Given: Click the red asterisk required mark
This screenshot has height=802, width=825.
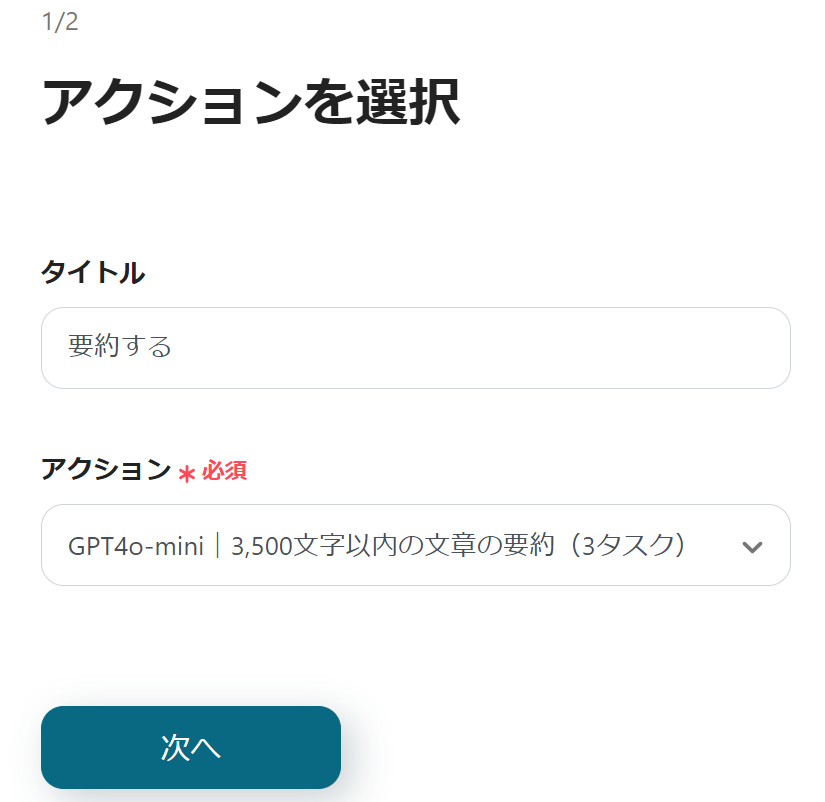Looking at the screenshot, I should tap(186, 473).
